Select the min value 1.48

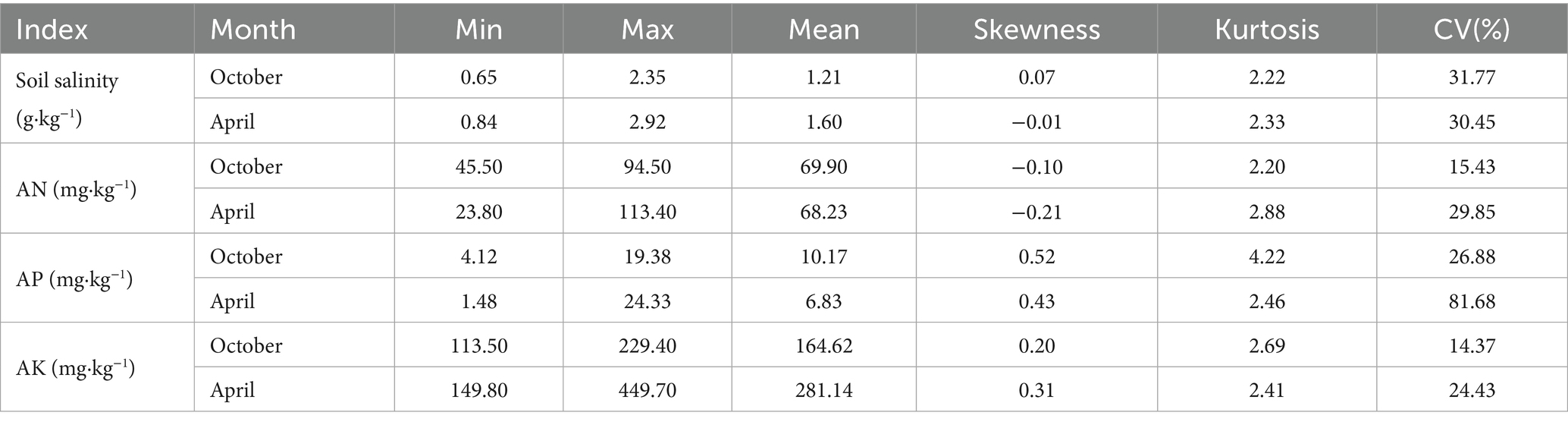pos(478,301)
